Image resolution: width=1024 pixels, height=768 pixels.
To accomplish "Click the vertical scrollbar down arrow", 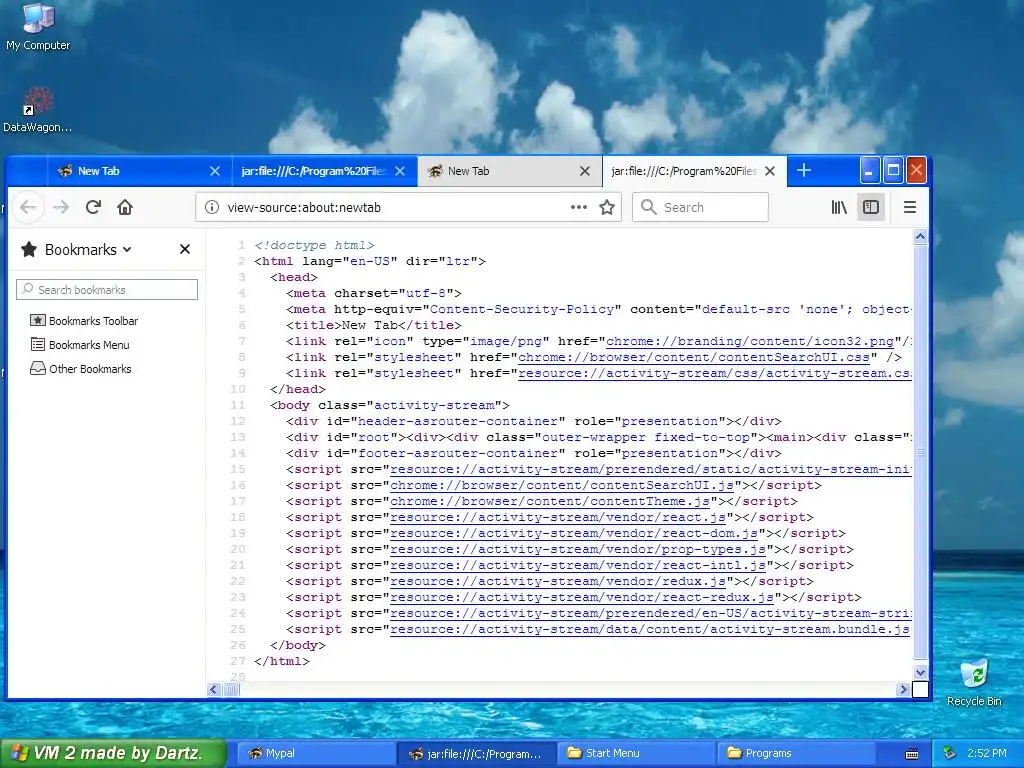I will click(920, 672).
